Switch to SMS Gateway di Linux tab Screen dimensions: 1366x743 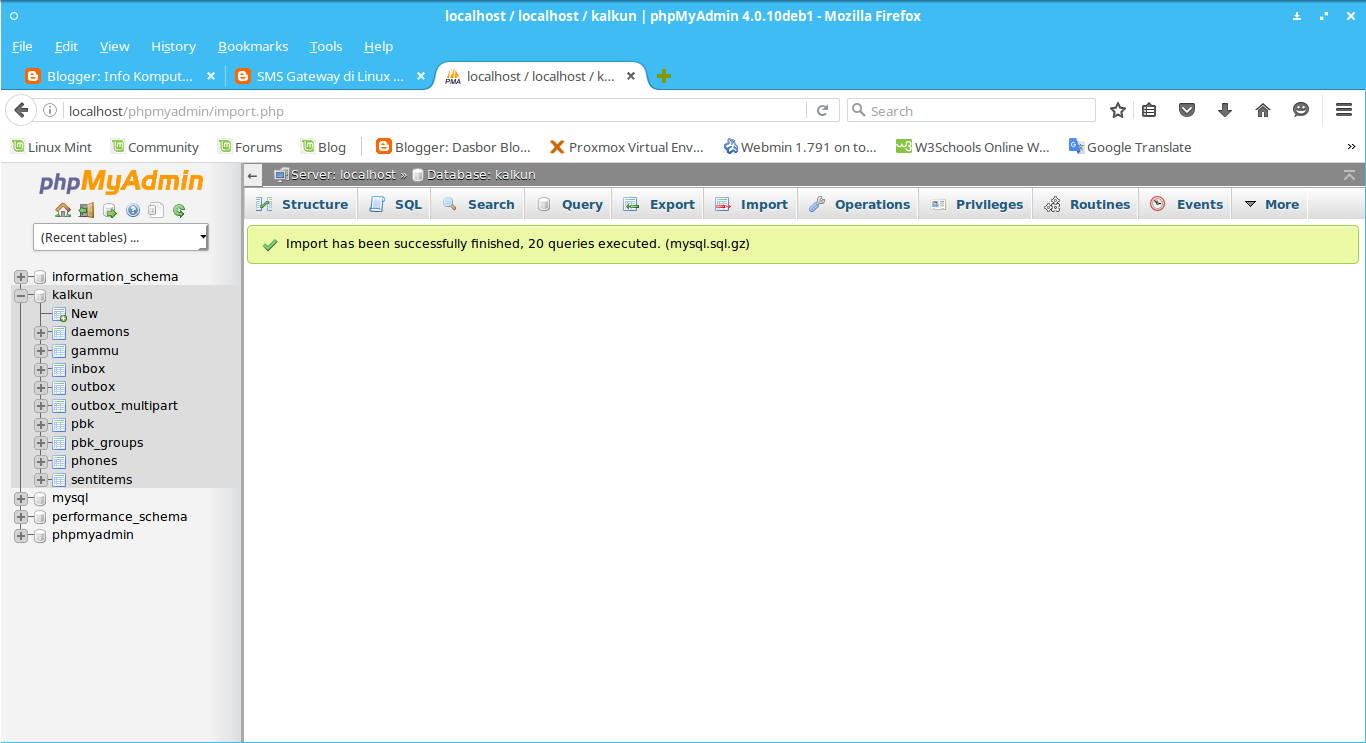pyautogui.click(x=331, y=76)
